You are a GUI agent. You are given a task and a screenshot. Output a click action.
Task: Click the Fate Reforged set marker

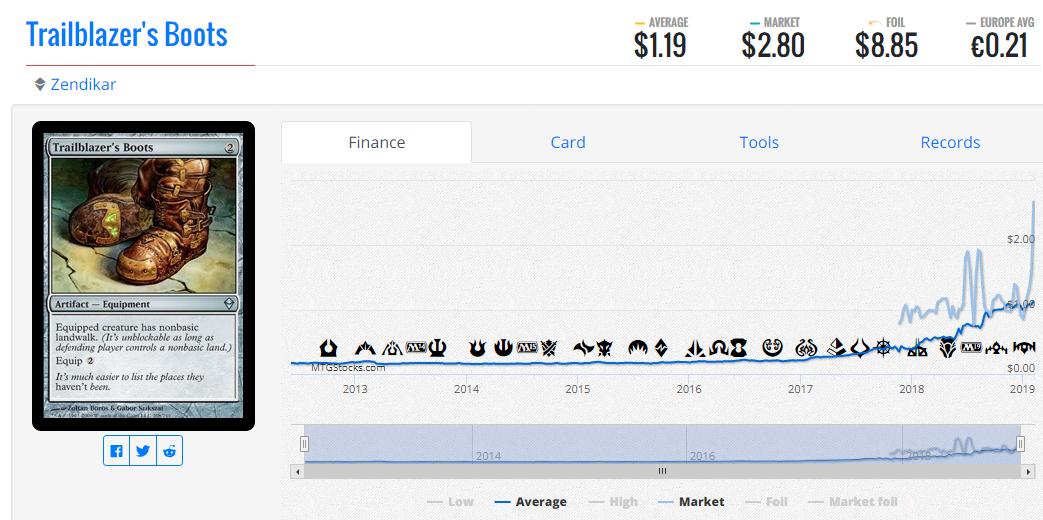(x=584, y=348)
